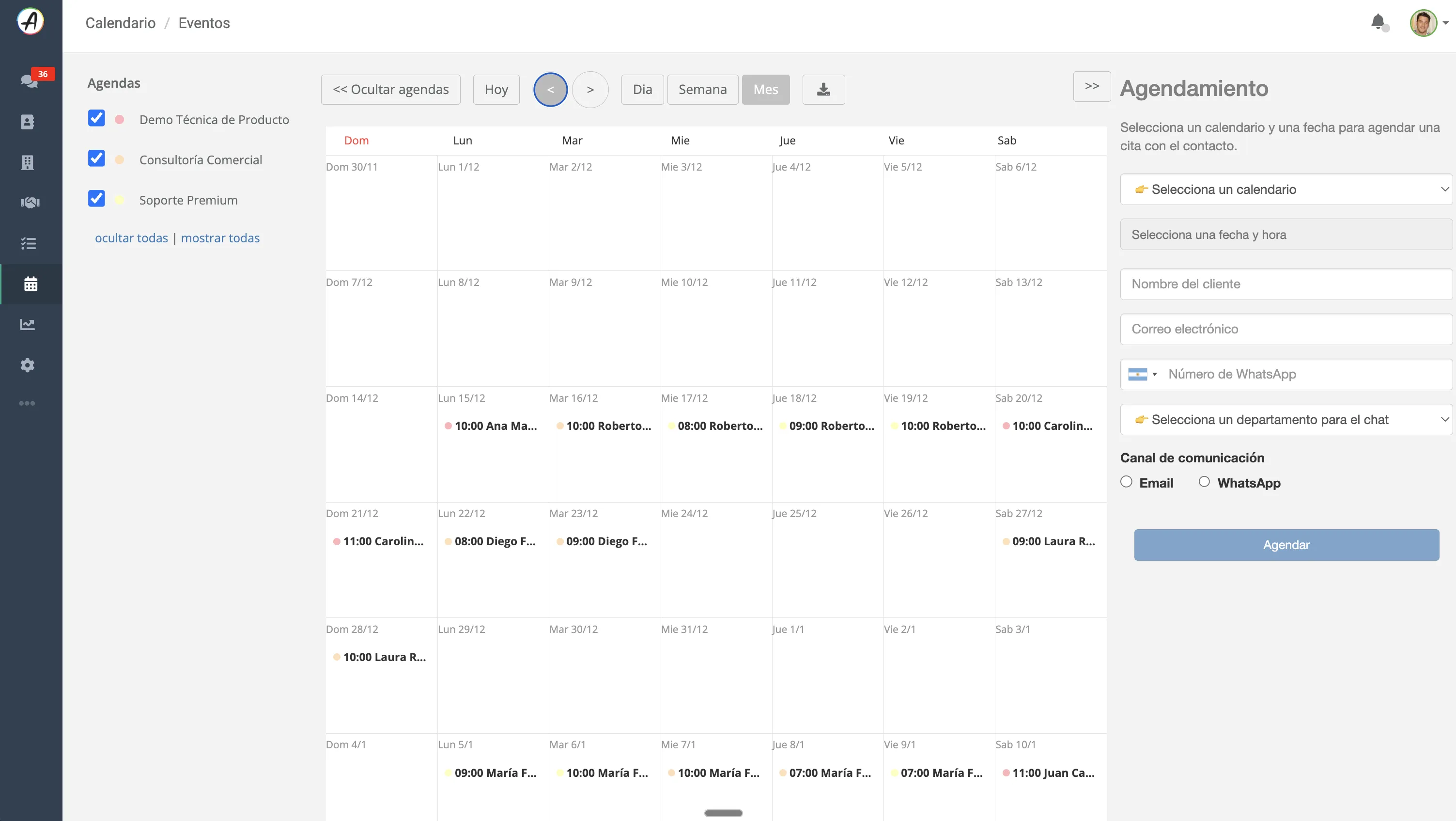Click the Calendario breadcrumb

[x=121, y=23]
